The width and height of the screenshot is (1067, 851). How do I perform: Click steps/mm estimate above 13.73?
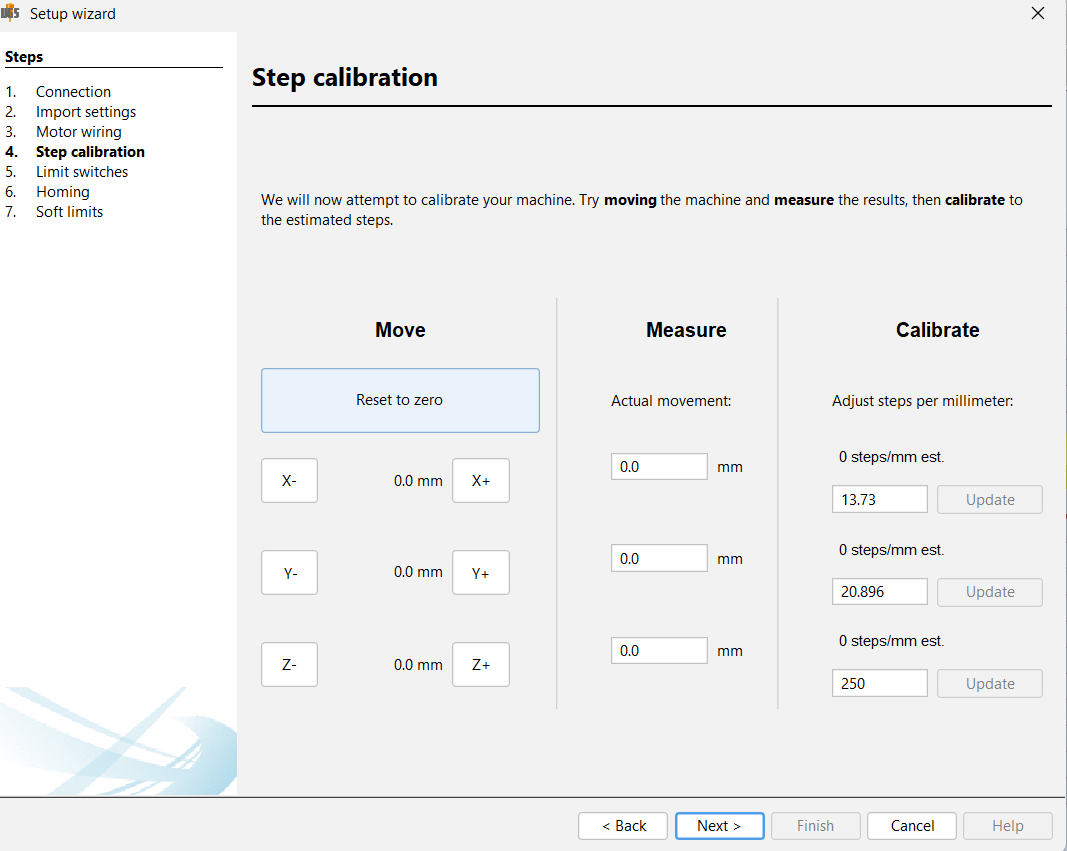click(891, 457)
